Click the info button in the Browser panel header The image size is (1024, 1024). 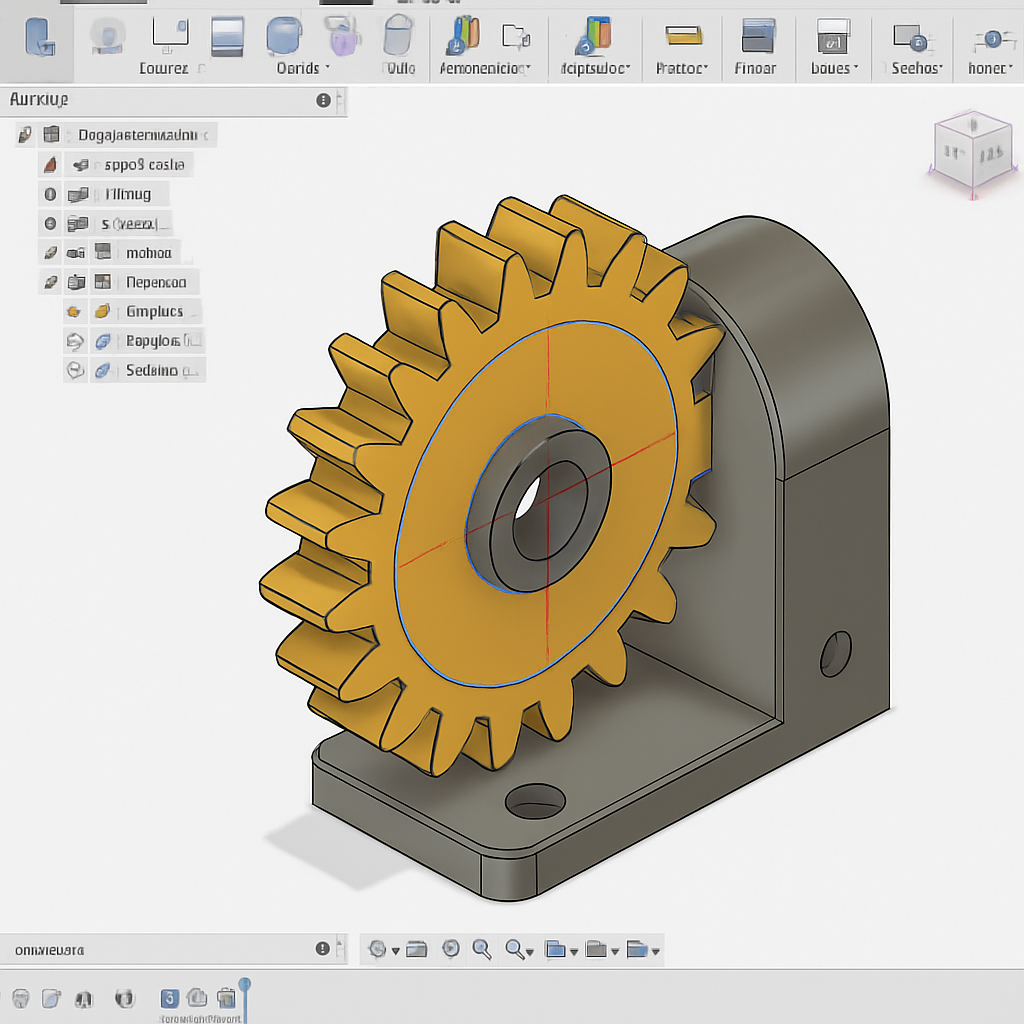(321, 99)
